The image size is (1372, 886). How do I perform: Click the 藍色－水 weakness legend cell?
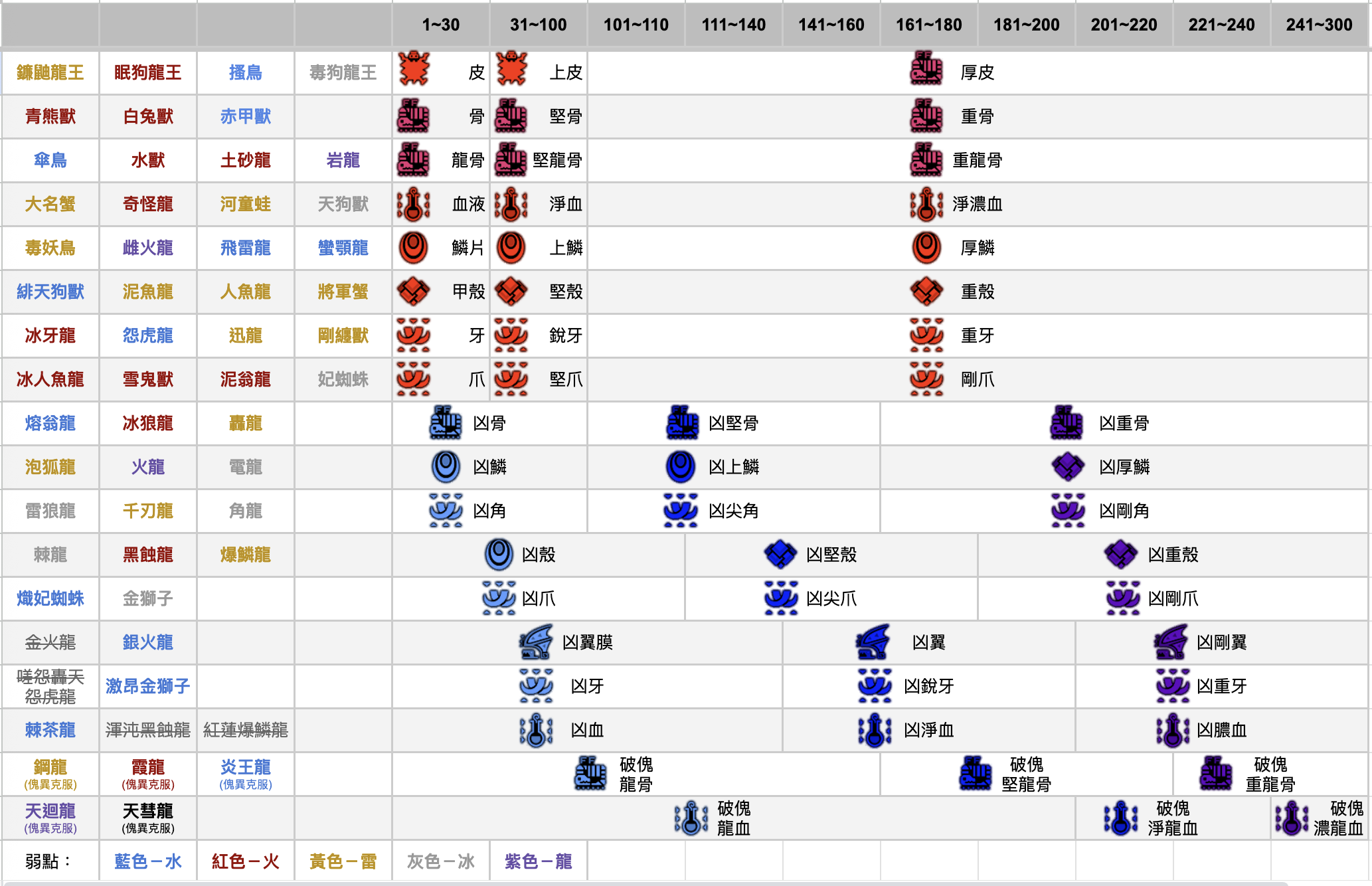click(x=148, y=861)
